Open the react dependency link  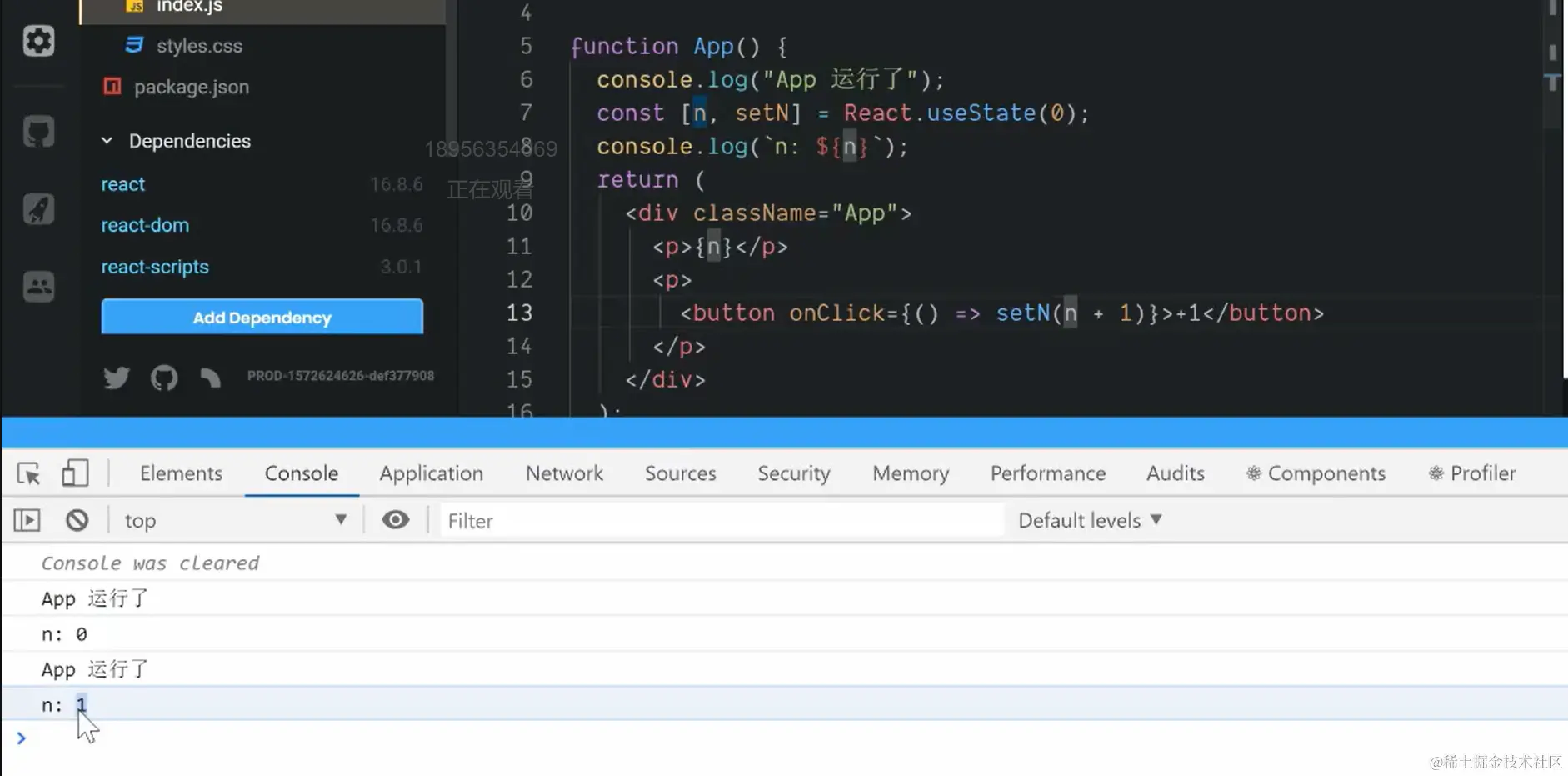point(123,184)
